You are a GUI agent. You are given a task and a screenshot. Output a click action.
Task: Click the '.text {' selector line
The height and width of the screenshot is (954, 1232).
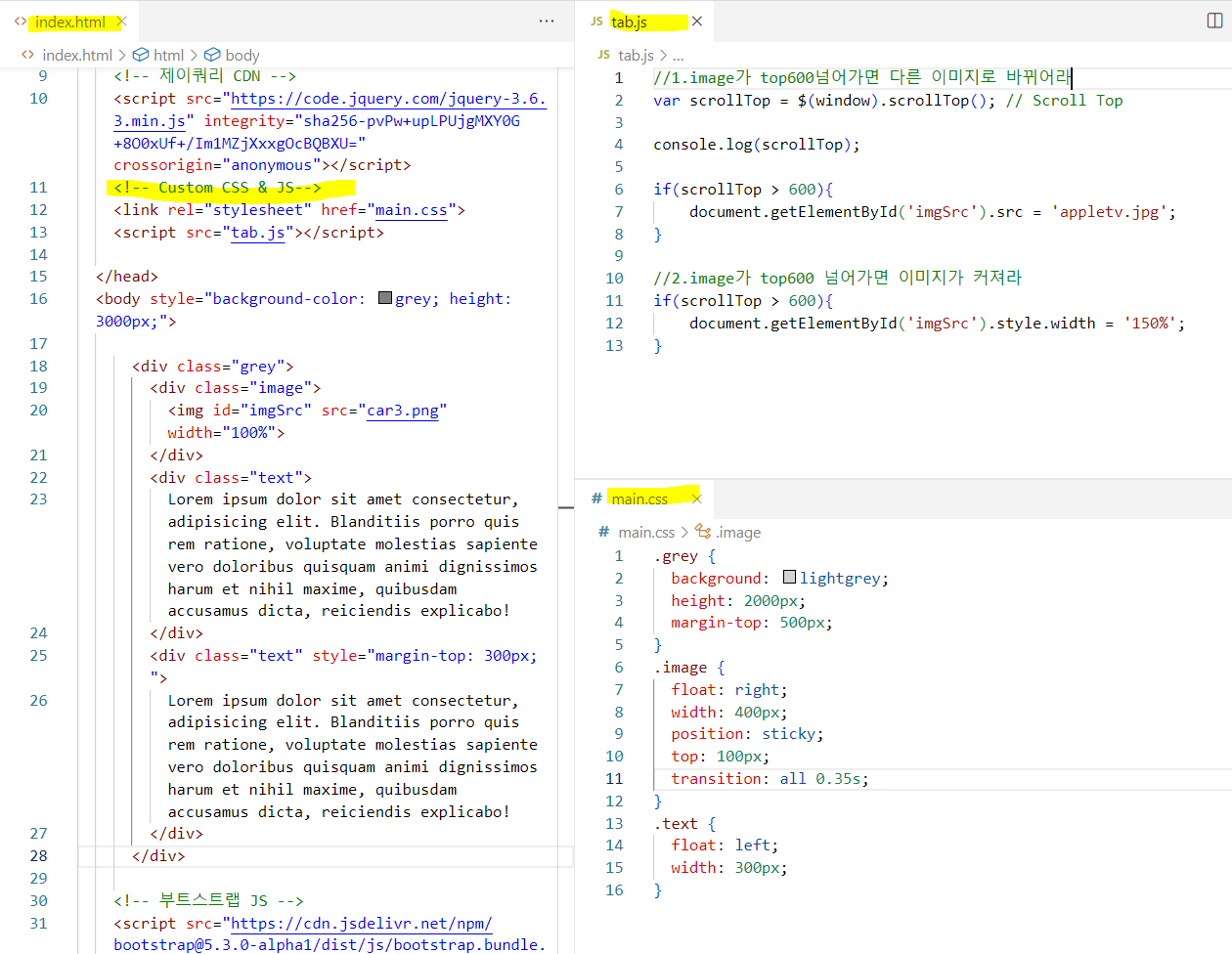[684, 824]
